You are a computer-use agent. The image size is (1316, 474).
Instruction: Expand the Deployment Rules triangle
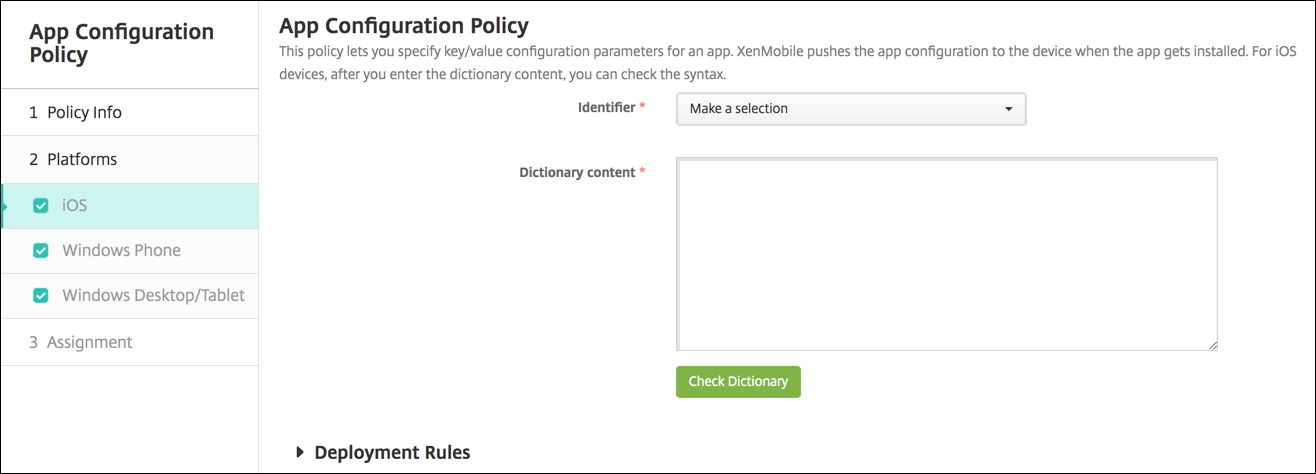(301, 452)
